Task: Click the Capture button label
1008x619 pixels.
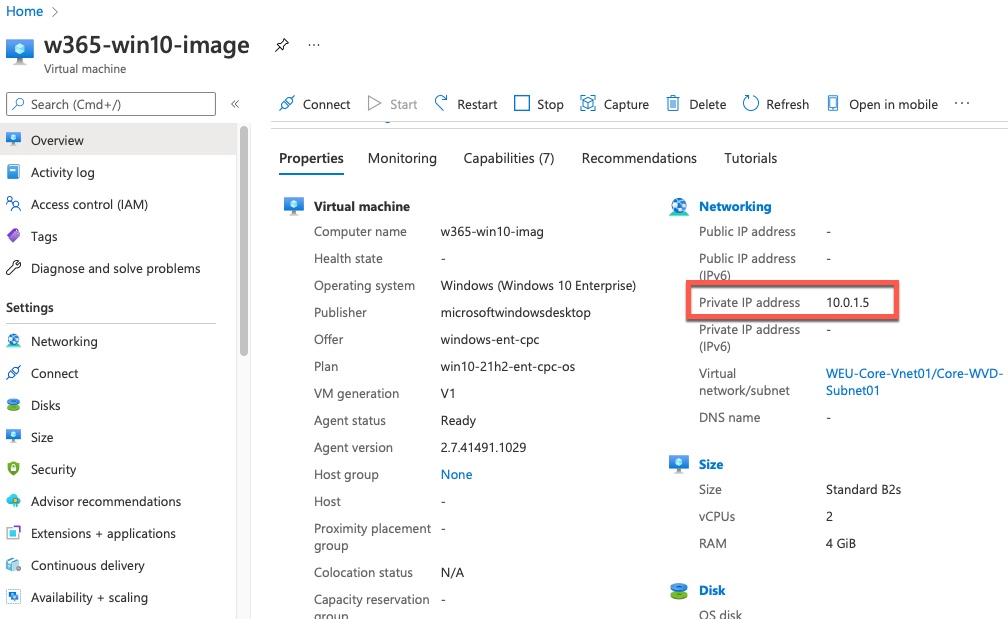Action: (x=626, y=104)
